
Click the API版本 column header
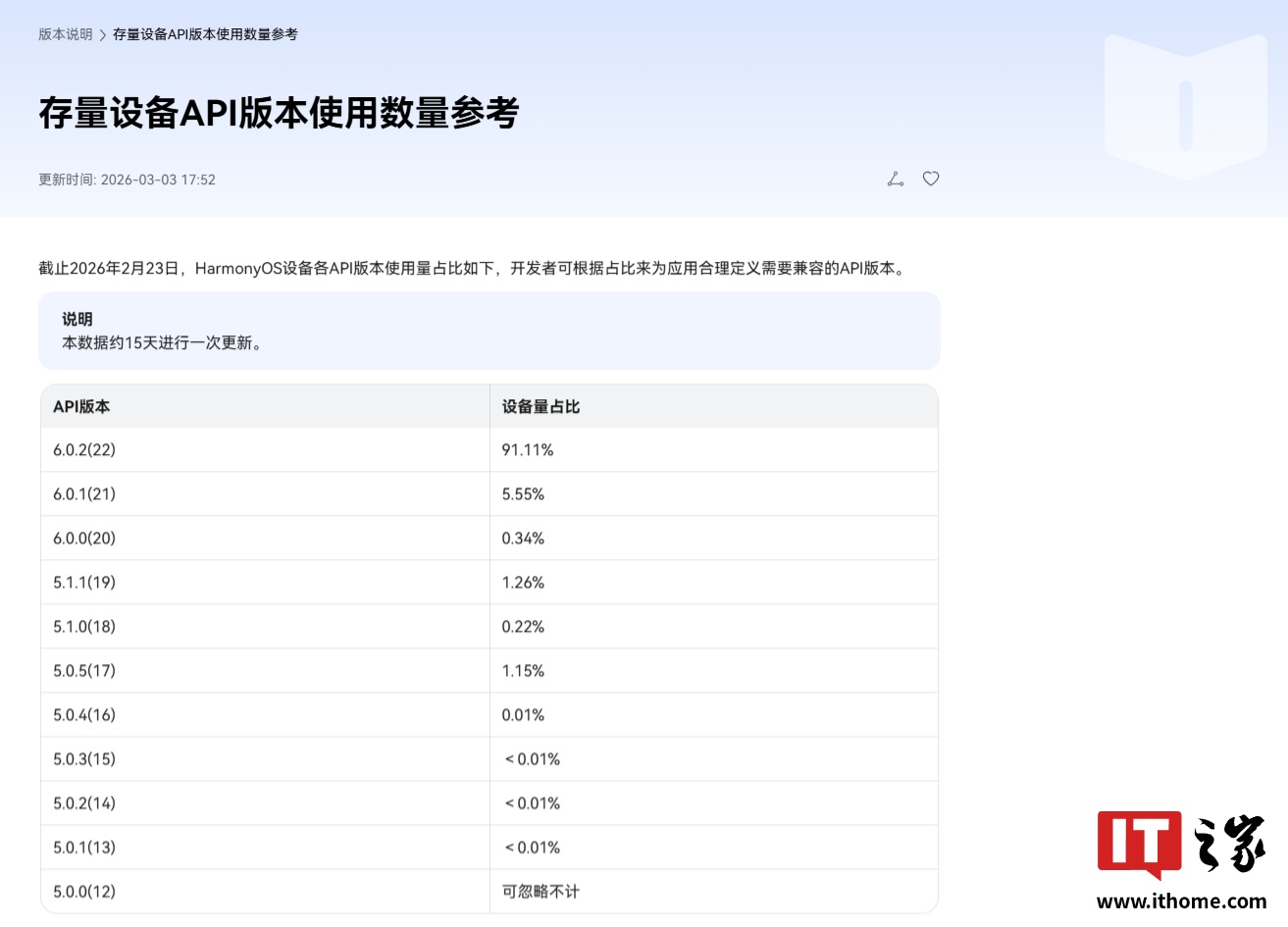pos(265,406)
